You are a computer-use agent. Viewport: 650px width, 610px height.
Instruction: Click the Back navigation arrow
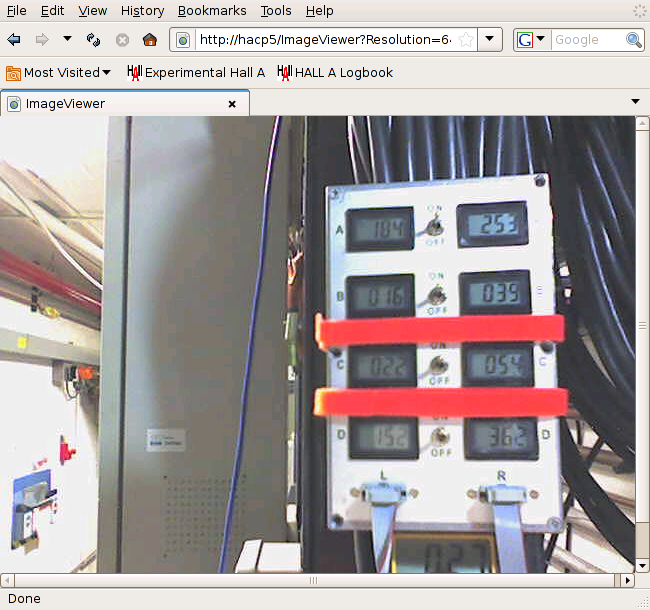(x=14, y=40)
